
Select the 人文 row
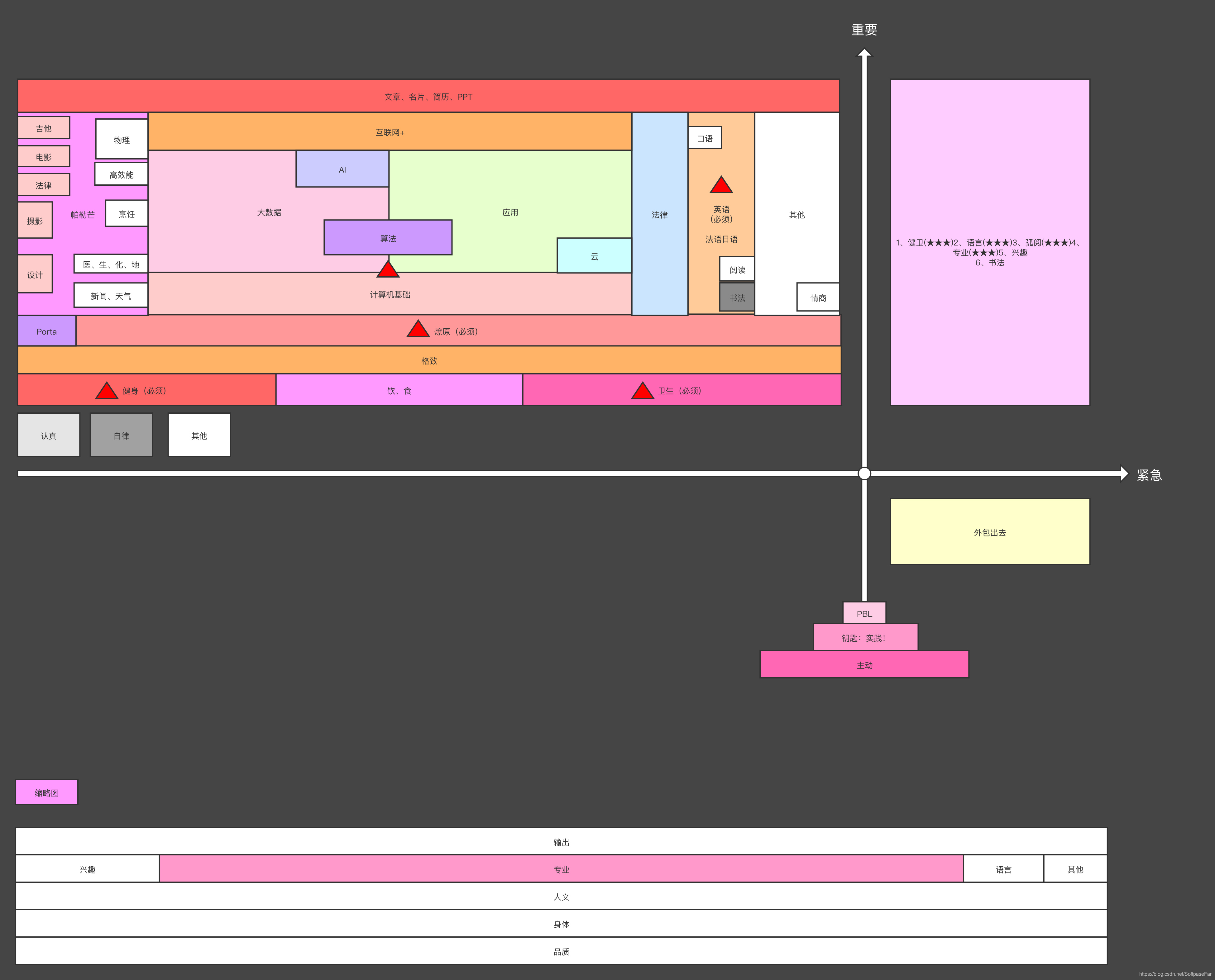click(561, 896)
